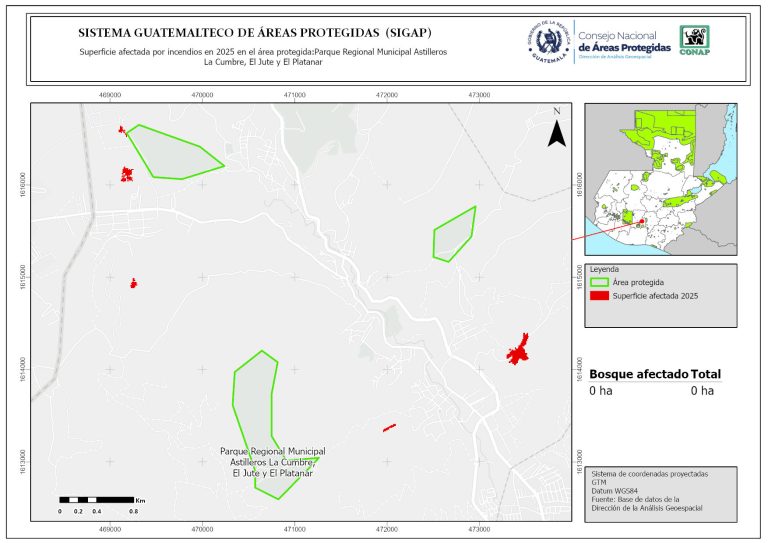The width and height of the screenshot is (768, 543).
Task: Click the kilometer scale bar
Action: pos(96,498)
